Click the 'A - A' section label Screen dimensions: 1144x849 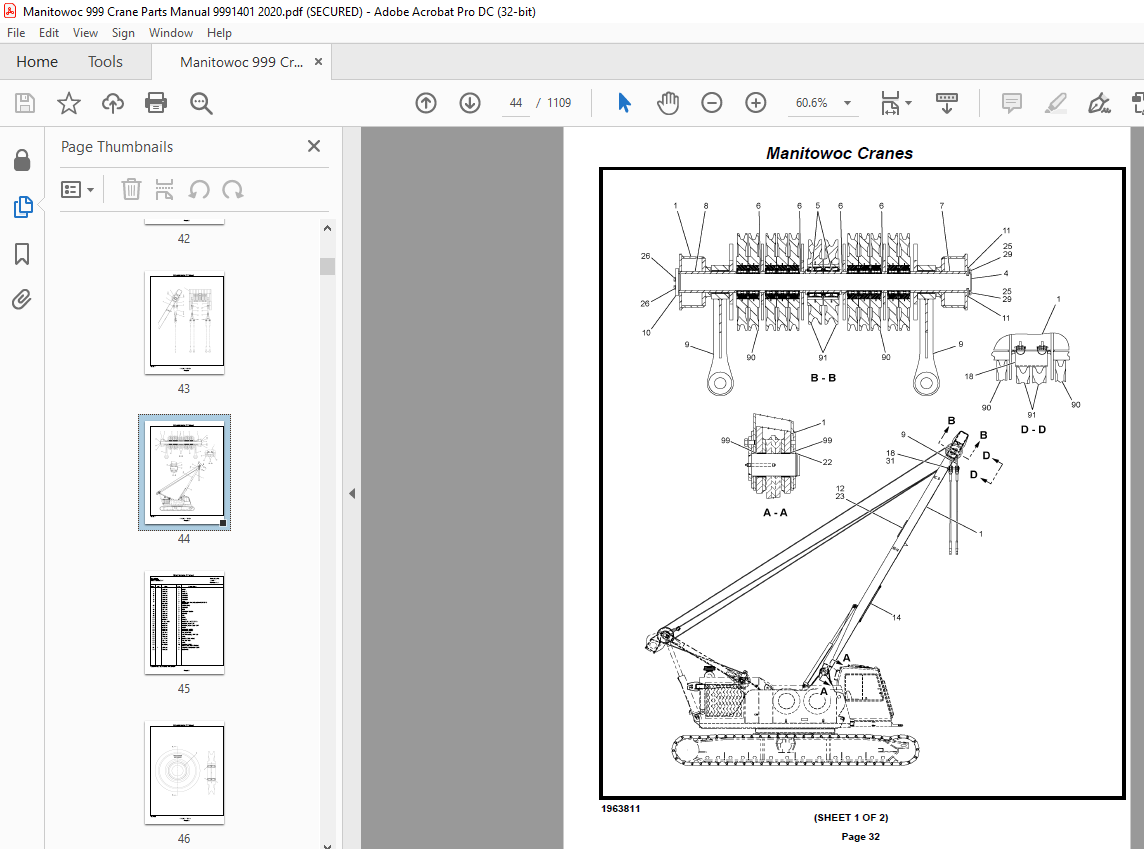pos(775,513)
